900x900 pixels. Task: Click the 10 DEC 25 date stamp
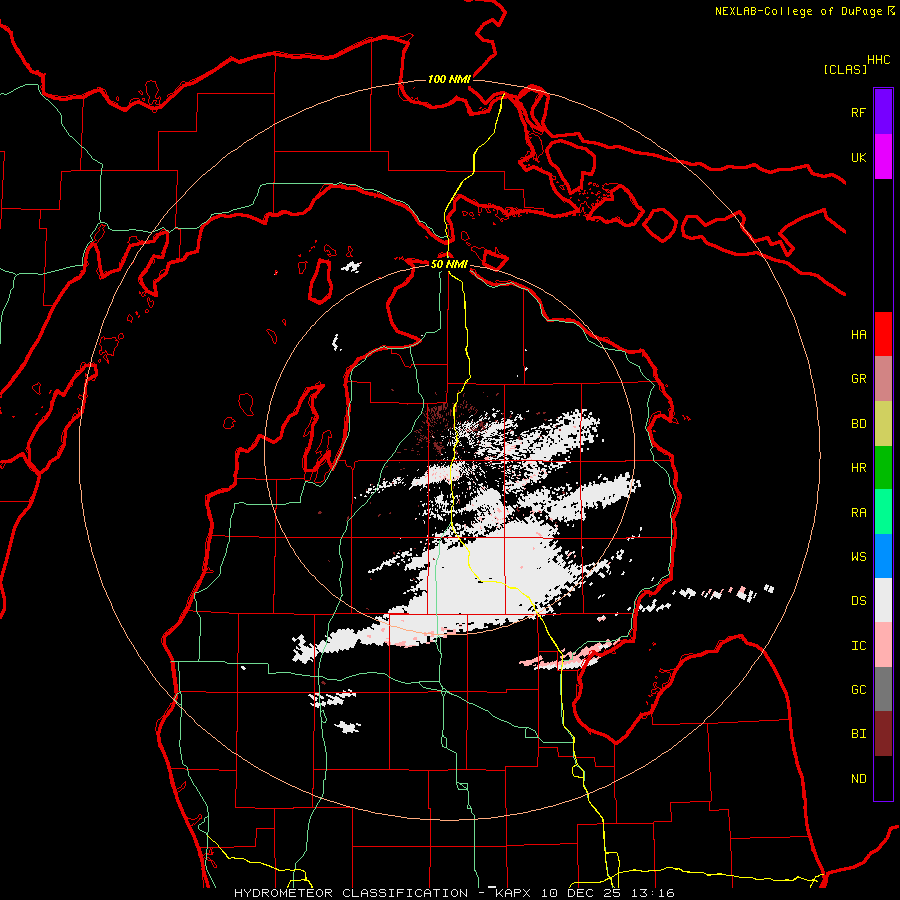(580, 893)
